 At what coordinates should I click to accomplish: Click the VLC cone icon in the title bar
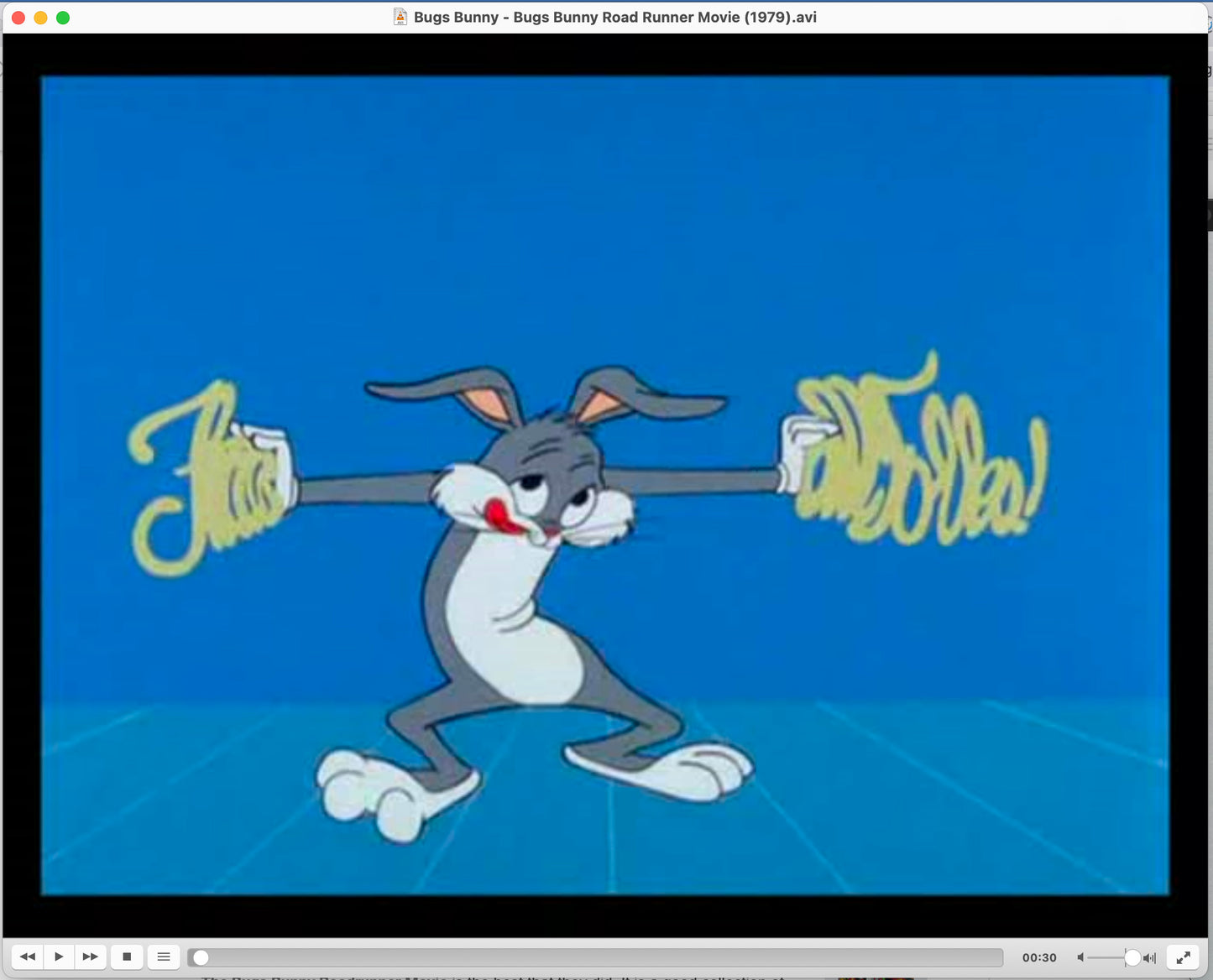click(400, 16)
